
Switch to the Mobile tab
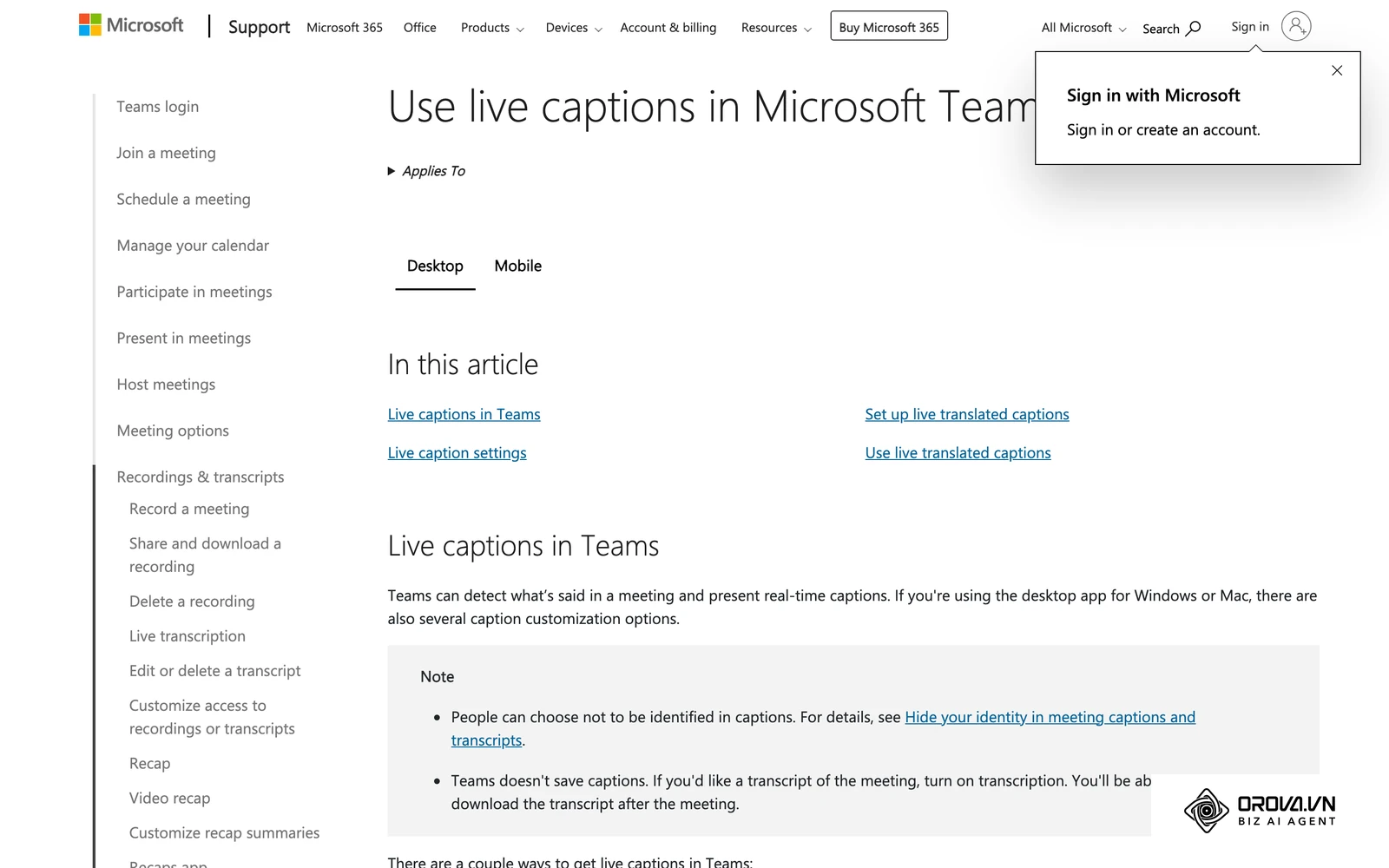point(518,266)
